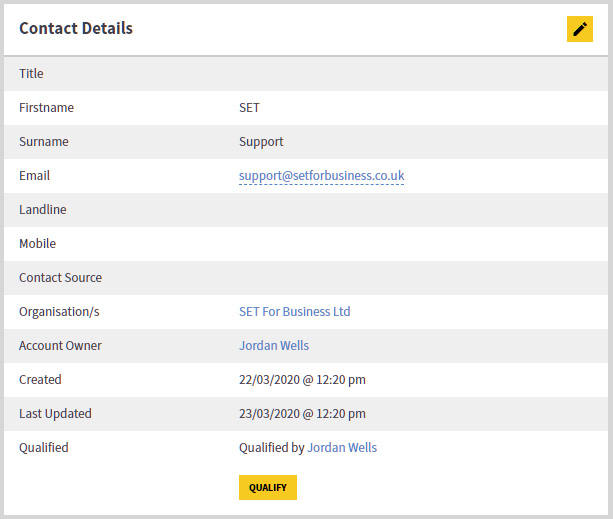The height and width of the screenshot is (519, 613).
Task: Open Jordan Wells link in Qualified row
Action: [342, 447]
